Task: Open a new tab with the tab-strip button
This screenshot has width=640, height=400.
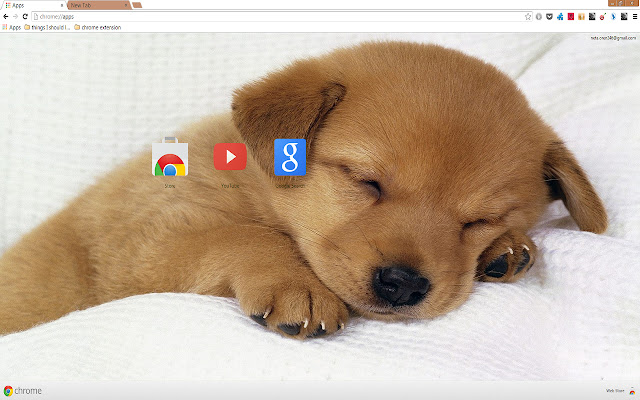Action: (x=137, y=5)
